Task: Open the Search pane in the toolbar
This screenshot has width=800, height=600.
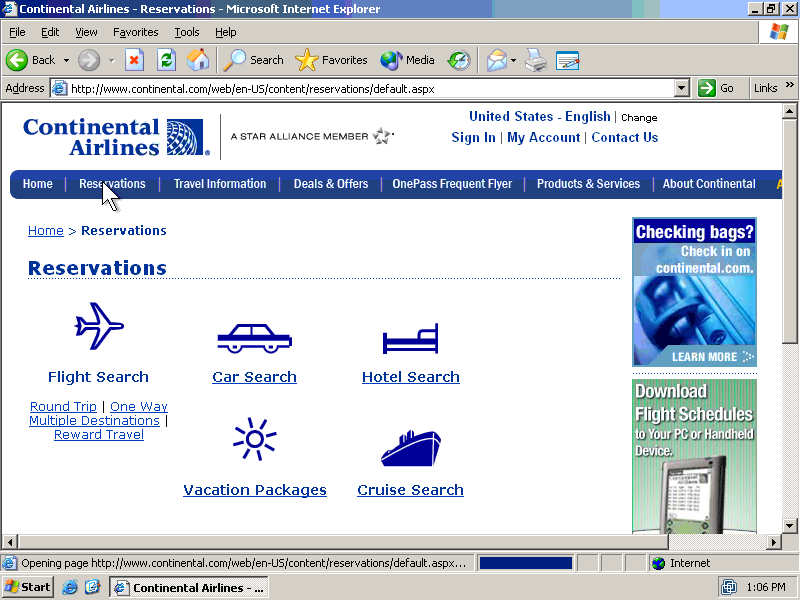Action: click(254, 60)
